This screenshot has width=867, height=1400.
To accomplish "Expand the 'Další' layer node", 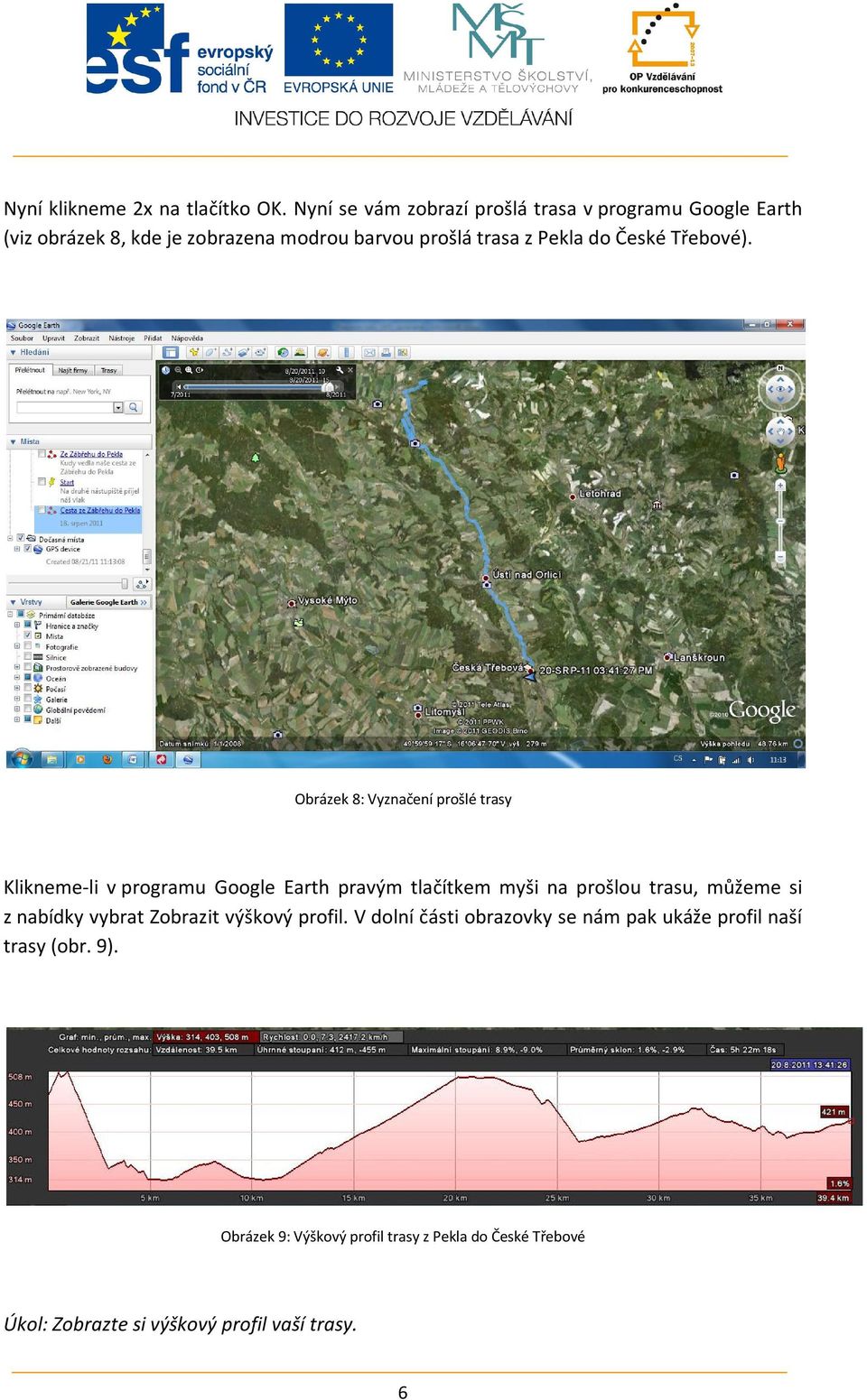I will coord(17,719).
